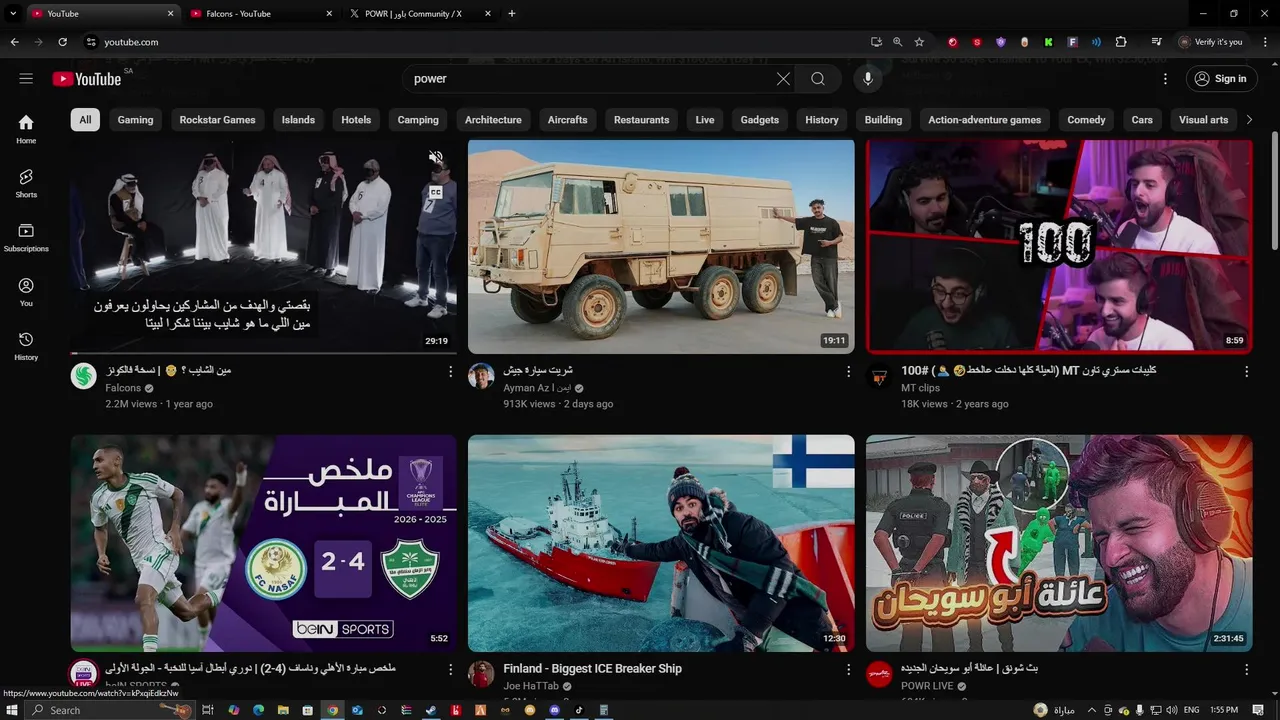Open YouTube settings three-dot menu
The image size is (1280, 720).
coord(1165,79)
